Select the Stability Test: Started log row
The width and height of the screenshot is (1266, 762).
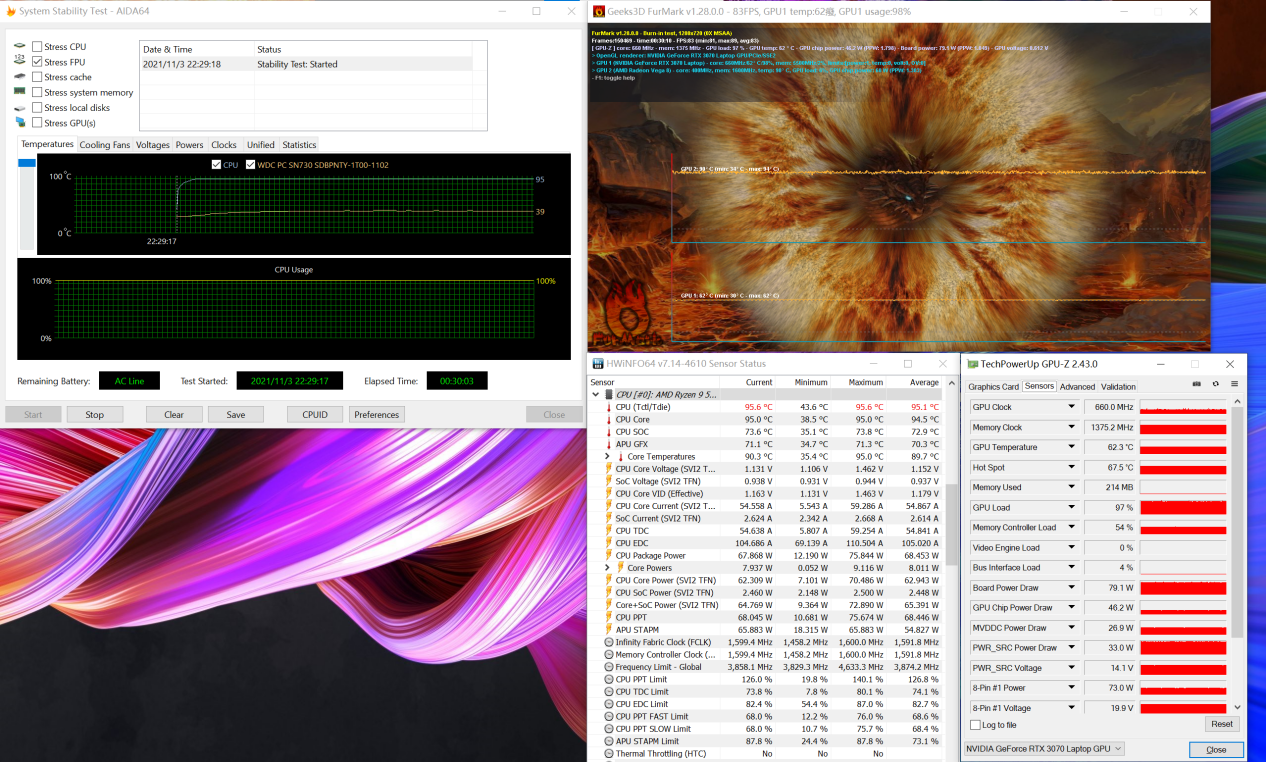(313, 64)
